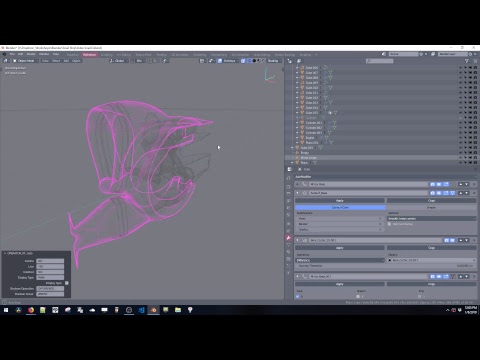The height and width of the screenshot is (360, 480).
Task: Collapse the Subsurf modifier panel
Action: coord(298,193)
